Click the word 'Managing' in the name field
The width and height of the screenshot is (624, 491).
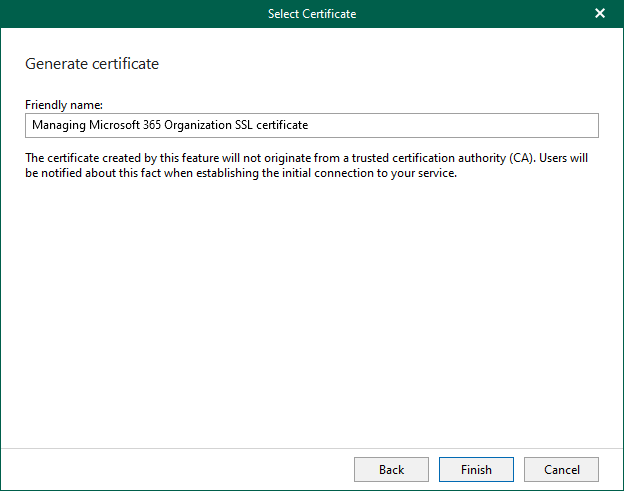(x=57, y=125)
